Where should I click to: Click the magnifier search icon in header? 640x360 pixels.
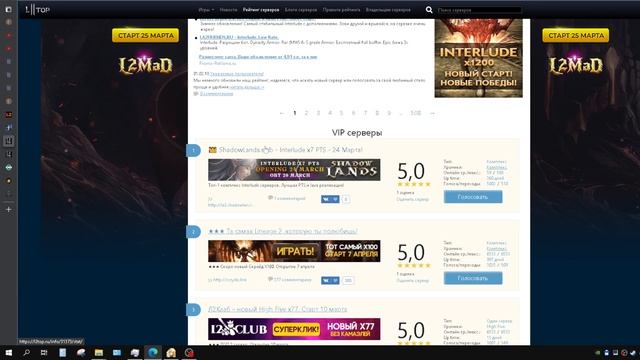(429, 9)
